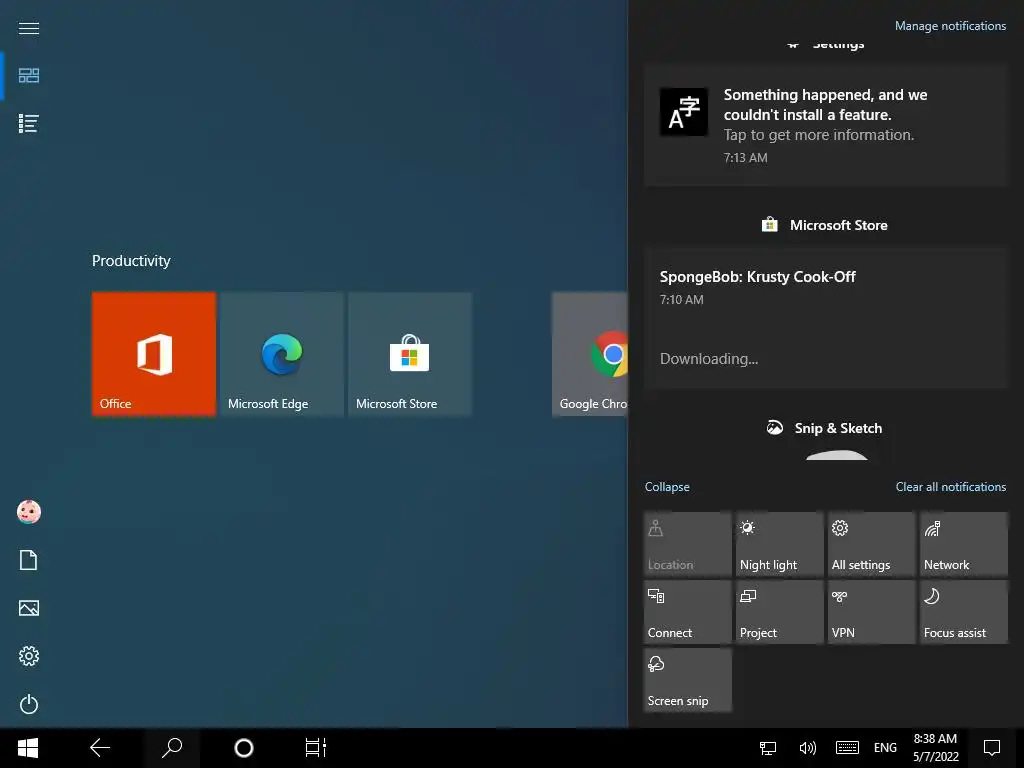Launch the Google Chrome tile

tap(590, 354)
